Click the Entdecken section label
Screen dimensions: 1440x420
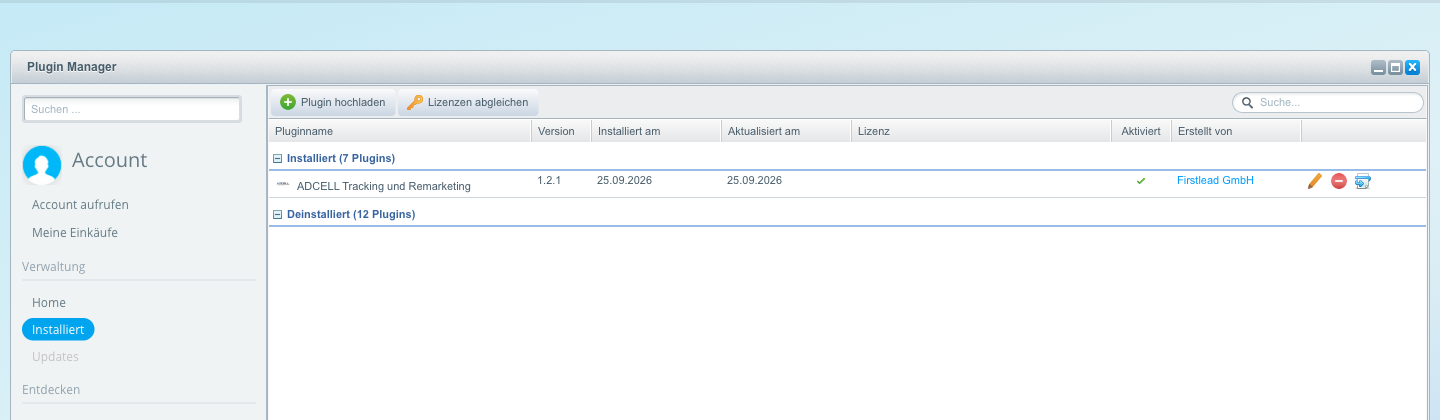[x=51, y=389]
